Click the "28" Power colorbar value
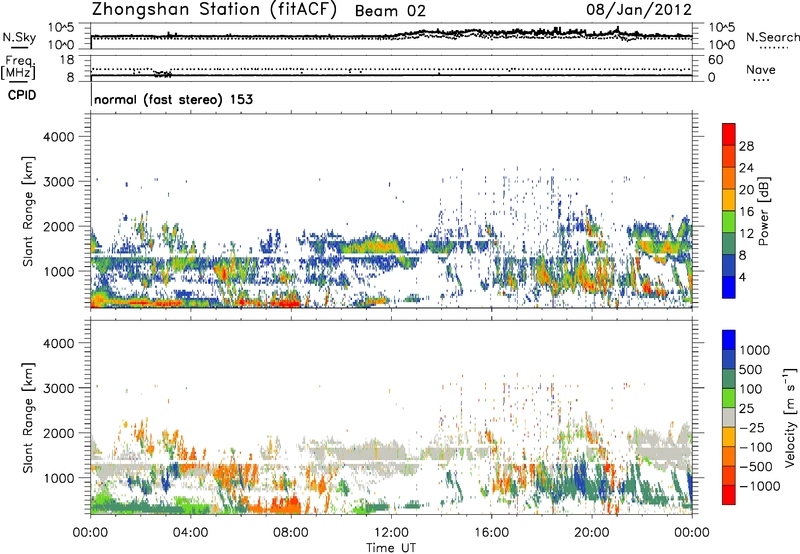Viewport: 800px width, 554px height. (746, 146)
